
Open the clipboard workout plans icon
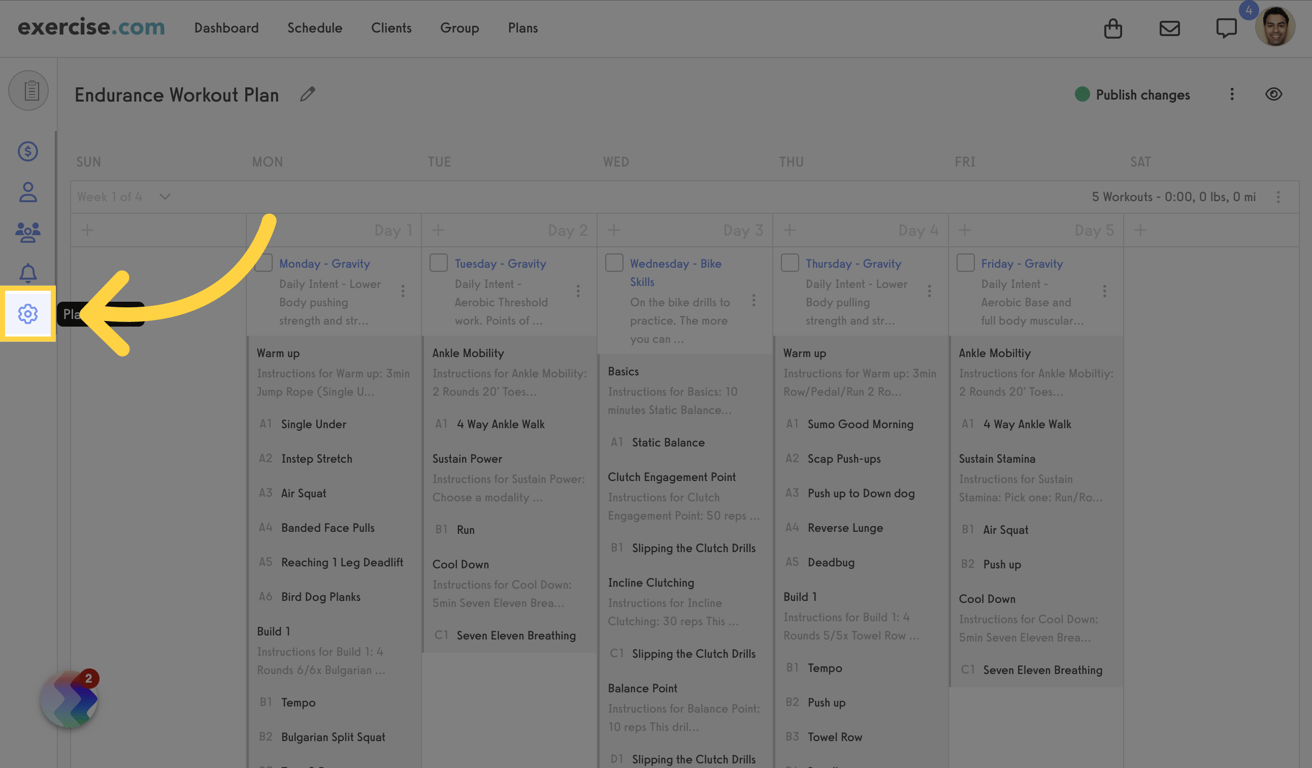28,90
